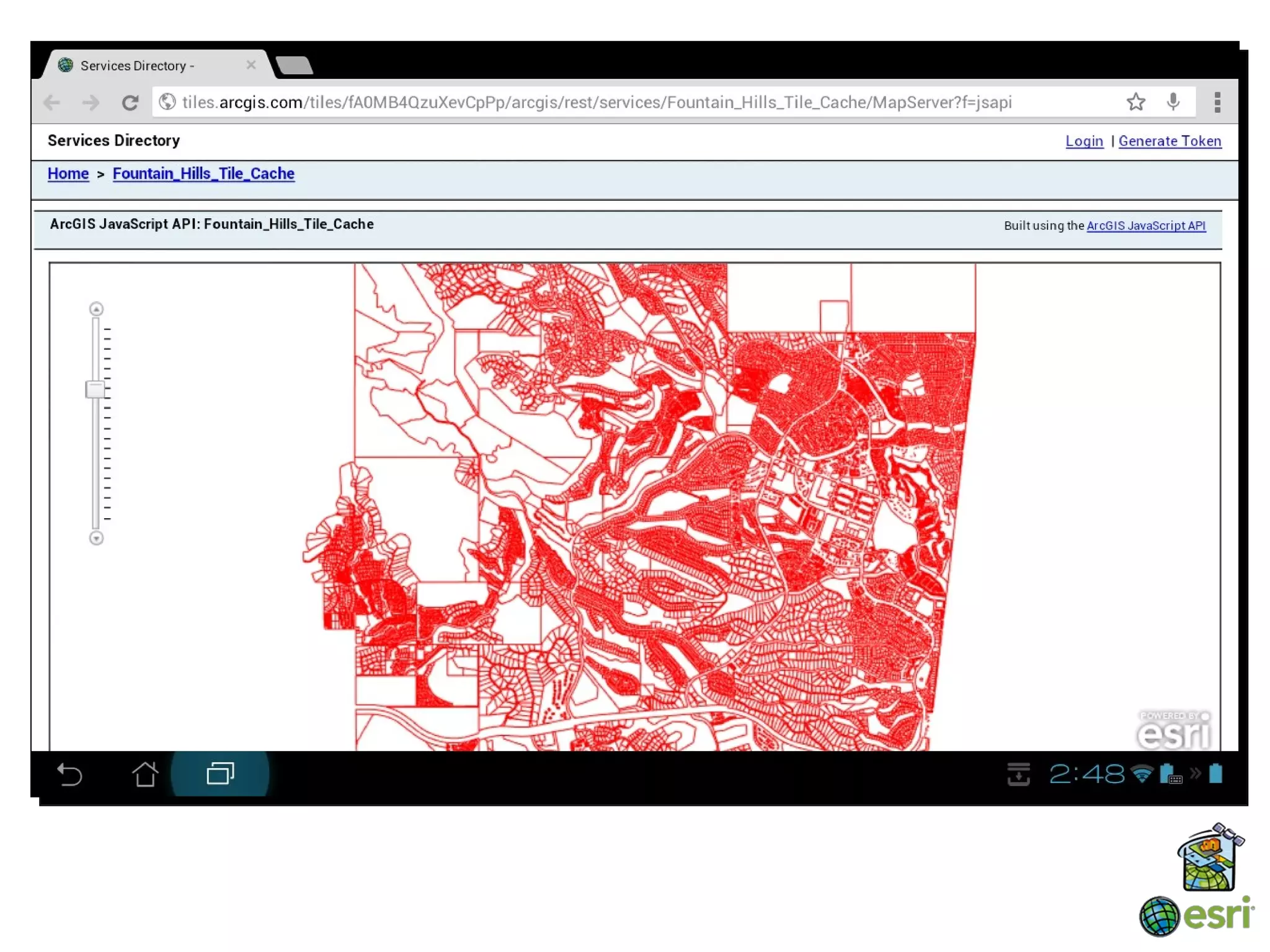This screenshot has height=952, width=1270.
Task: Tap the microphone voice search icon
Action: (1173, 102)
